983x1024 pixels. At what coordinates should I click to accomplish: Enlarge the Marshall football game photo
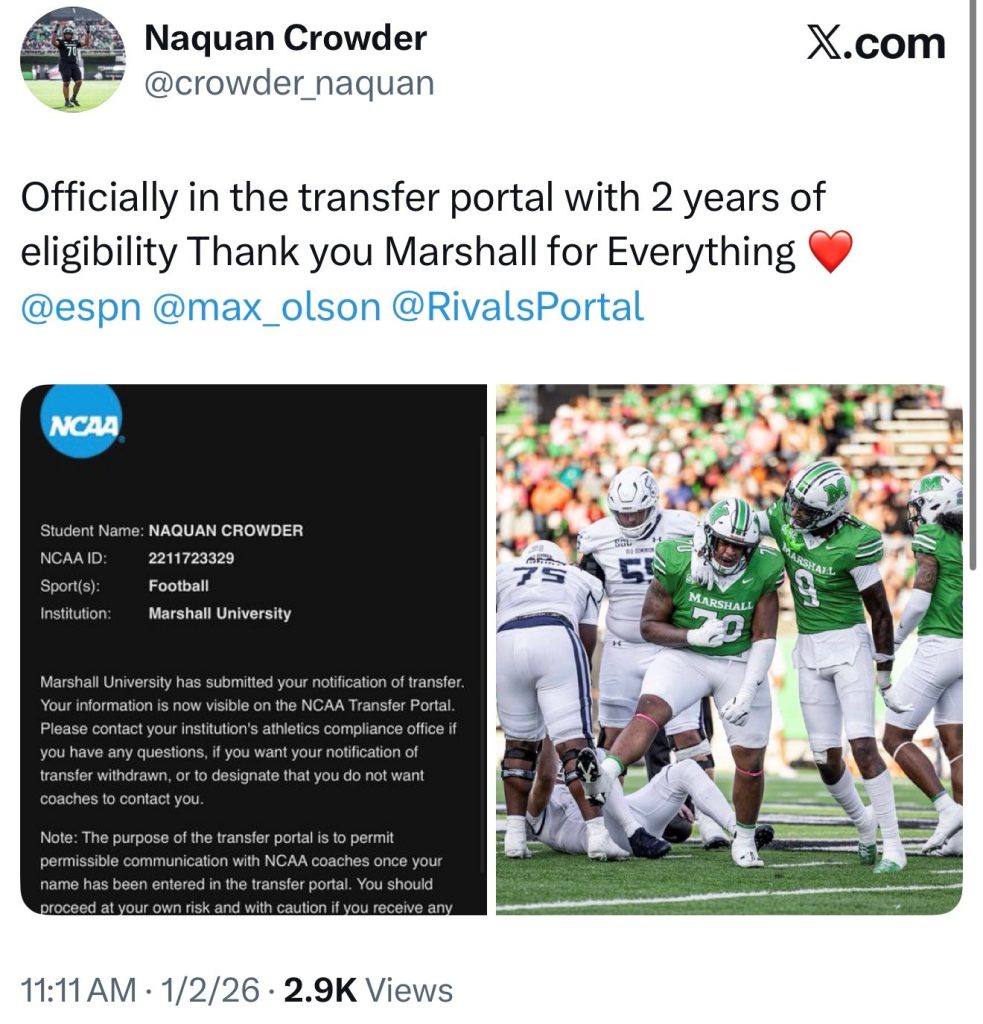(729, 650)
